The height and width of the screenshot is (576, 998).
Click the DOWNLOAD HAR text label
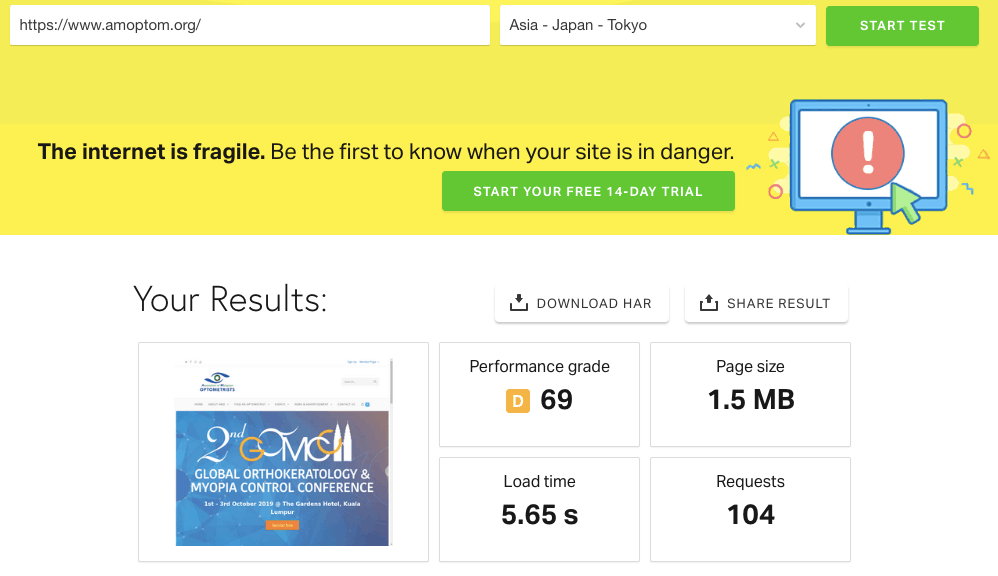click(x=594, y=303)
